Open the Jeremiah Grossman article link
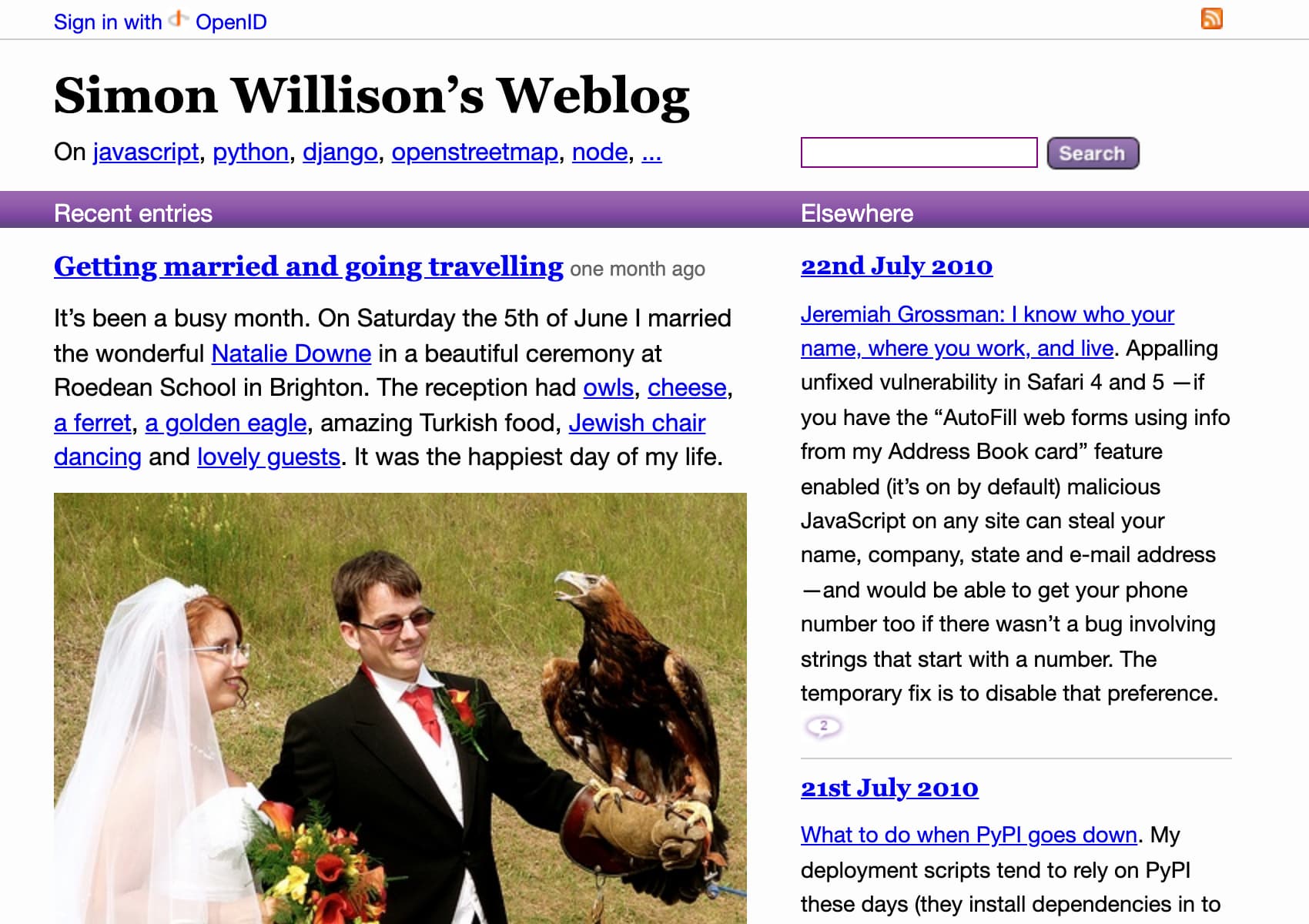 click(987, 331)
